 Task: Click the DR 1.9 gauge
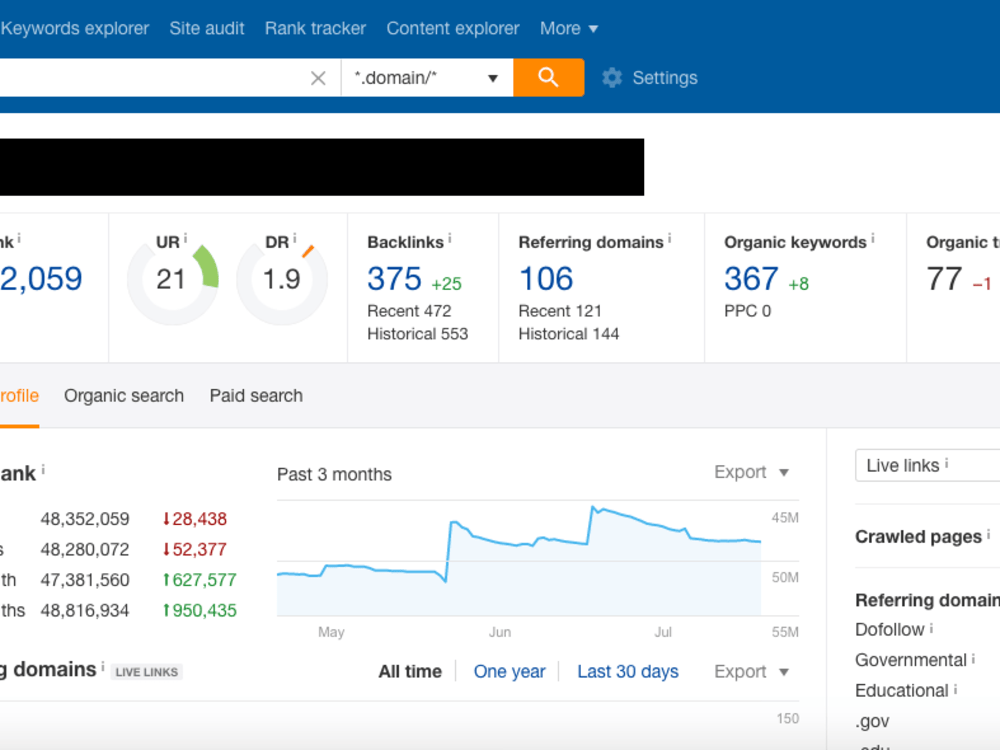282,279
